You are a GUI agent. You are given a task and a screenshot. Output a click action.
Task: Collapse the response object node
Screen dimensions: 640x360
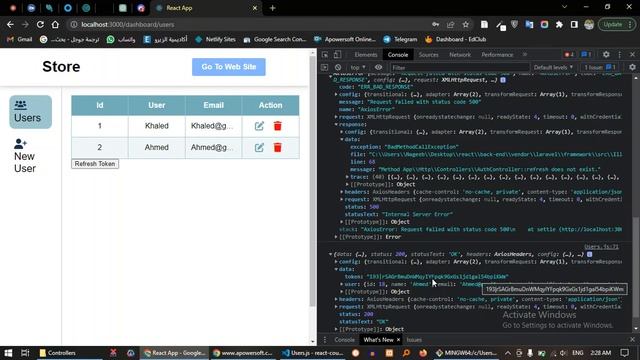[x=336, y=124]
